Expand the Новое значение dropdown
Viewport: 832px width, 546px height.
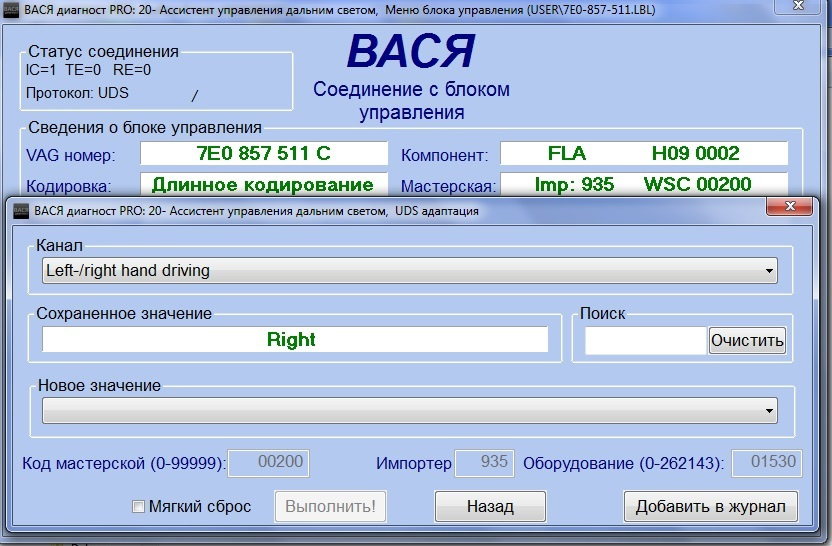[x=410, y=411]
